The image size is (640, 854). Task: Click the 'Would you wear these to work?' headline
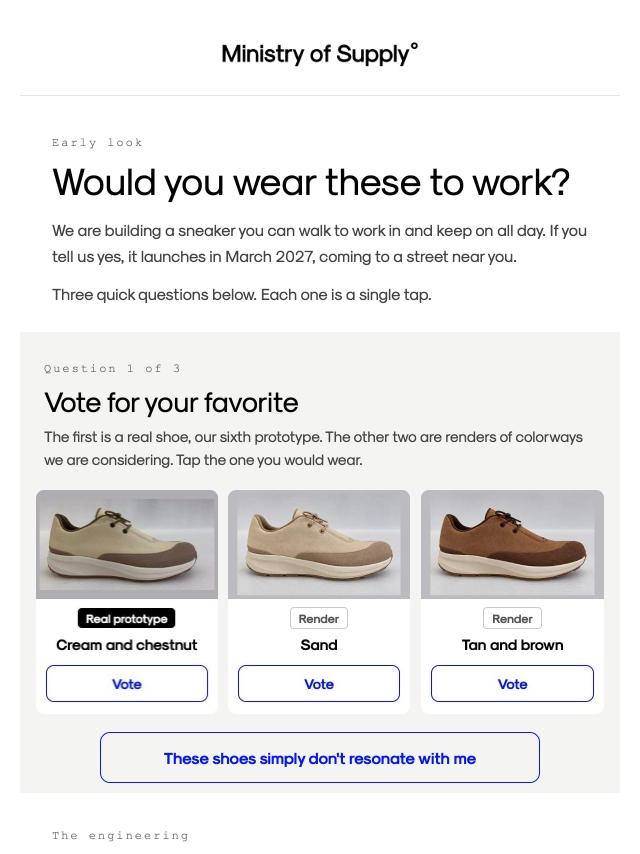point(311,182)
